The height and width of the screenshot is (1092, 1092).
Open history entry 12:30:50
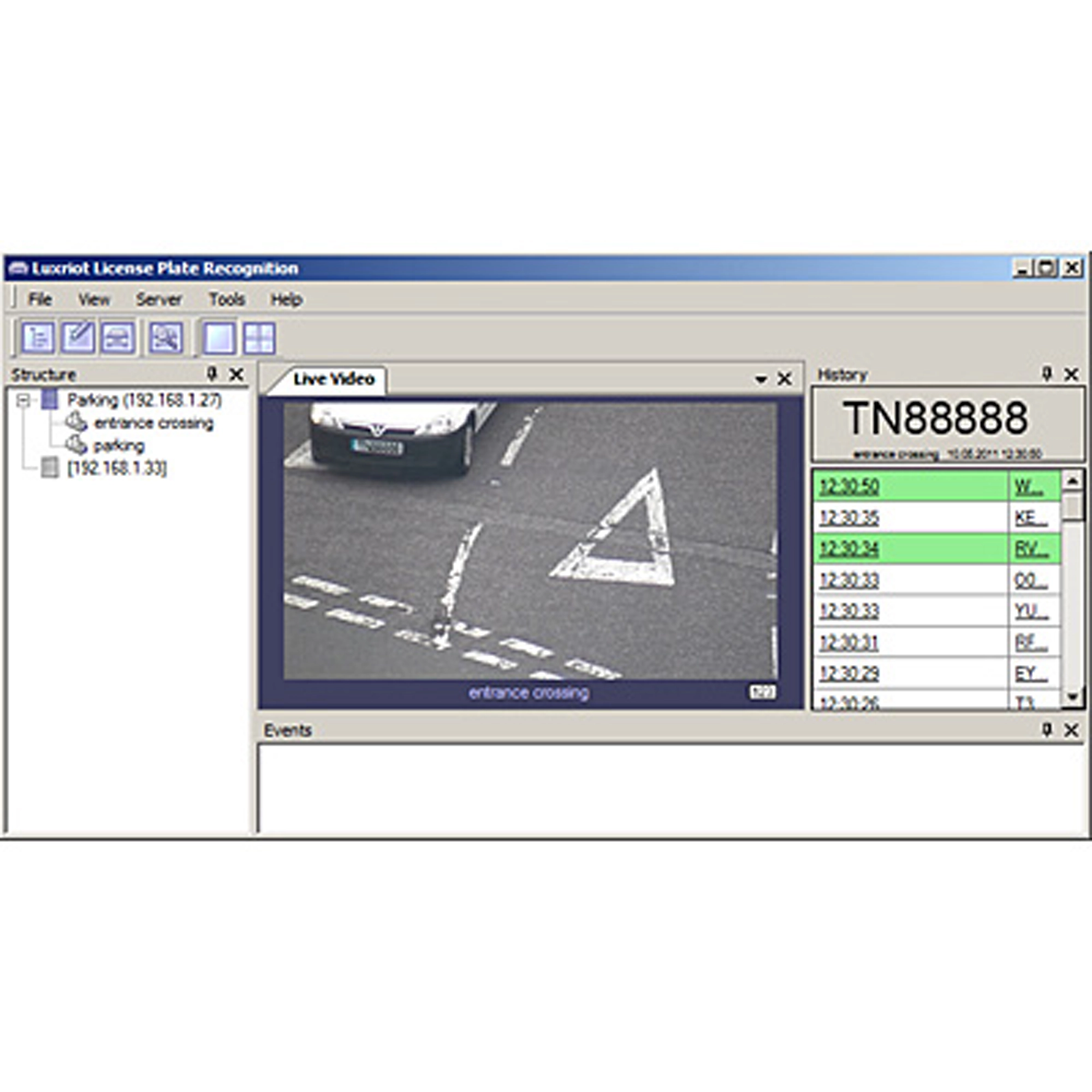(x=850, y=486)
